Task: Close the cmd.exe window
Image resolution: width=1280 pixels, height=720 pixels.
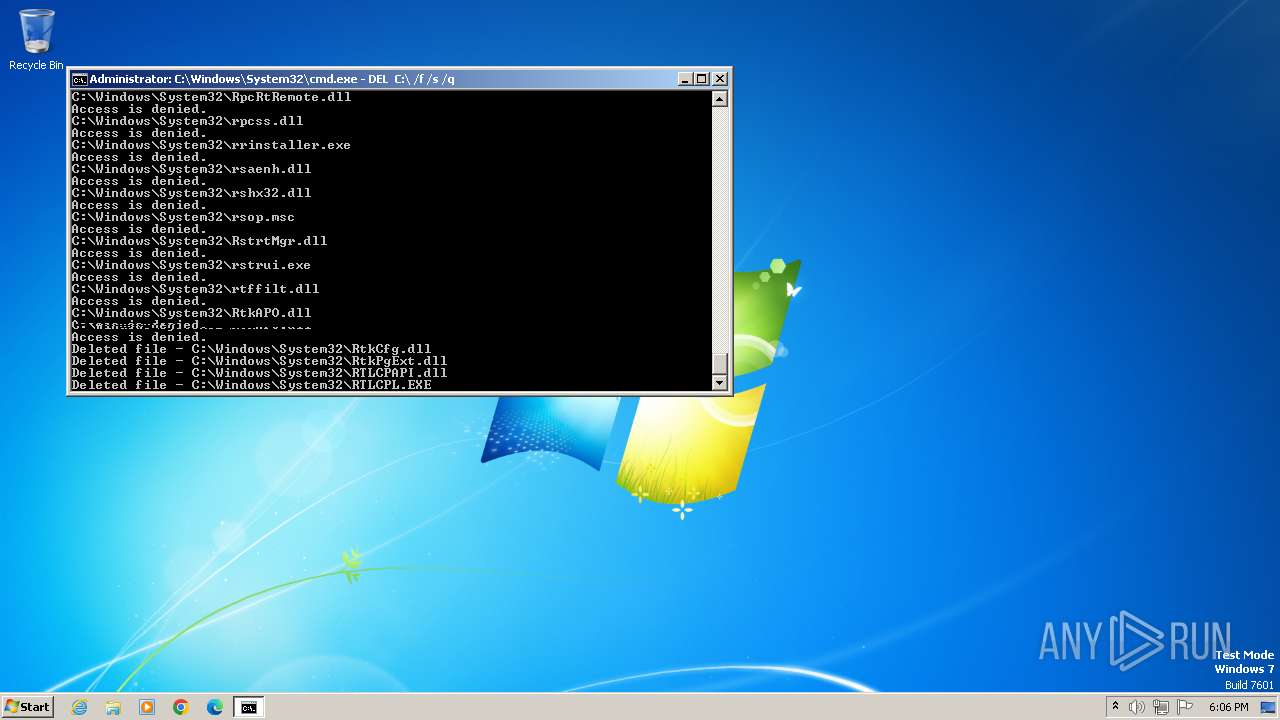Action: click(x=720, y=78)
